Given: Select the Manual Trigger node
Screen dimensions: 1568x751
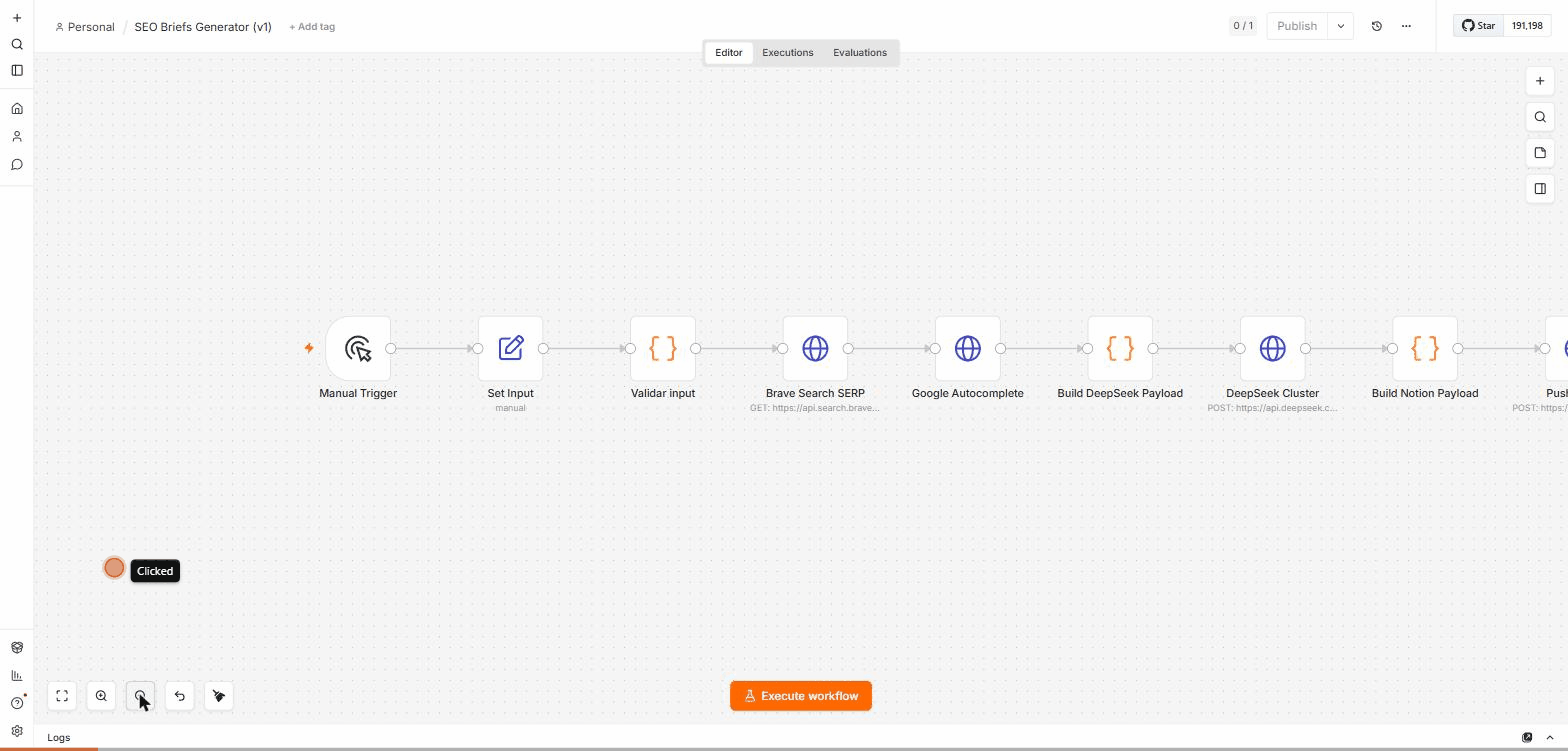Looking at the screenshot, I should tap(358, 348).
